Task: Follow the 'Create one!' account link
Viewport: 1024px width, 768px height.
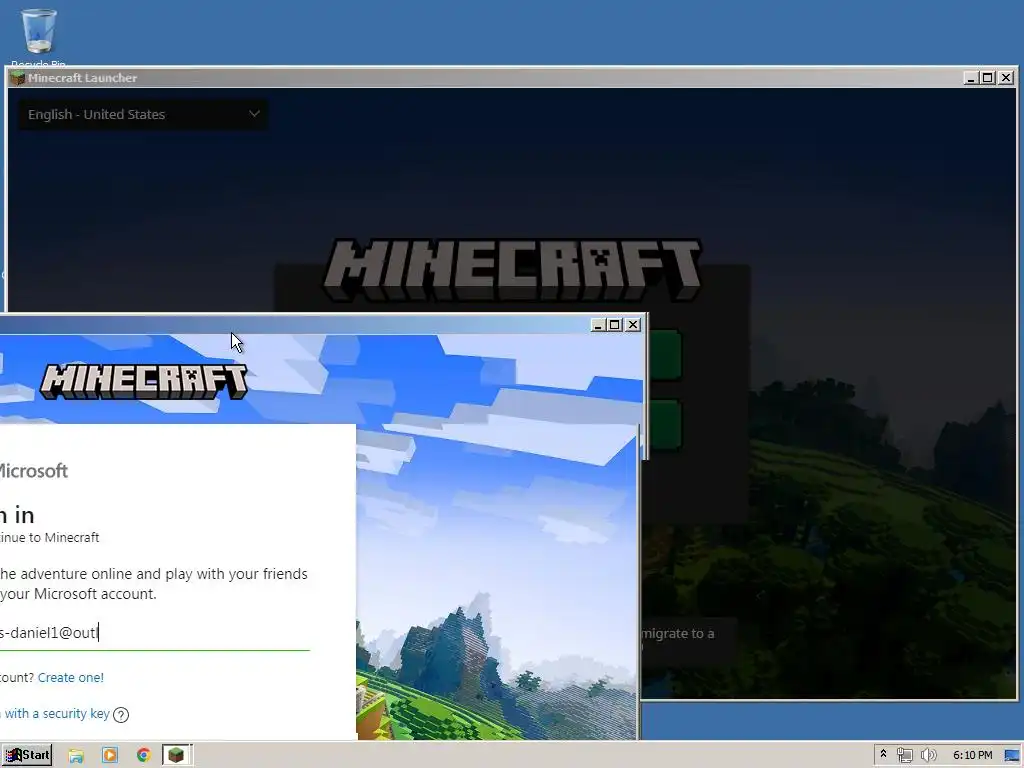Action: 71,677
